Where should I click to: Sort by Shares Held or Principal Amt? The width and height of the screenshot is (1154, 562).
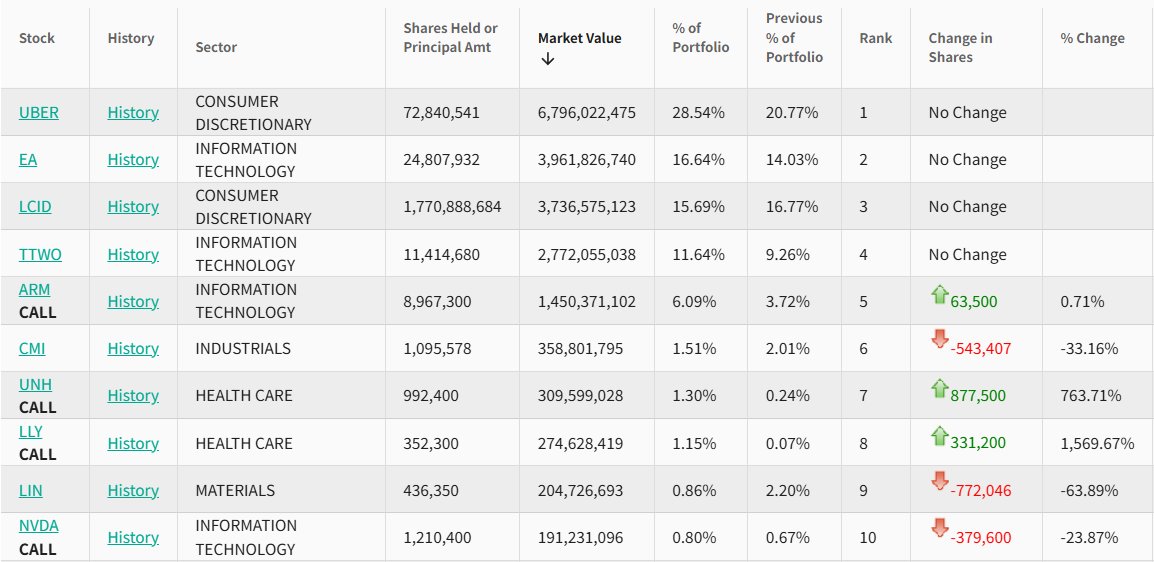point(450,38)
